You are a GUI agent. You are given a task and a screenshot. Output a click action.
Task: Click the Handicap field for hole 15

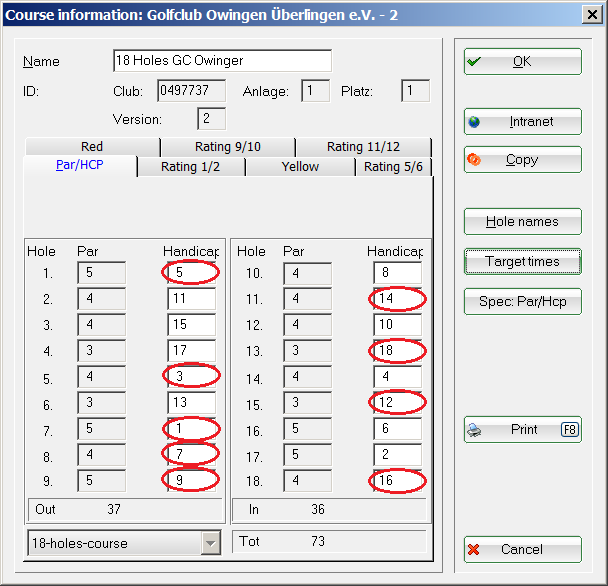pos(397,403)
